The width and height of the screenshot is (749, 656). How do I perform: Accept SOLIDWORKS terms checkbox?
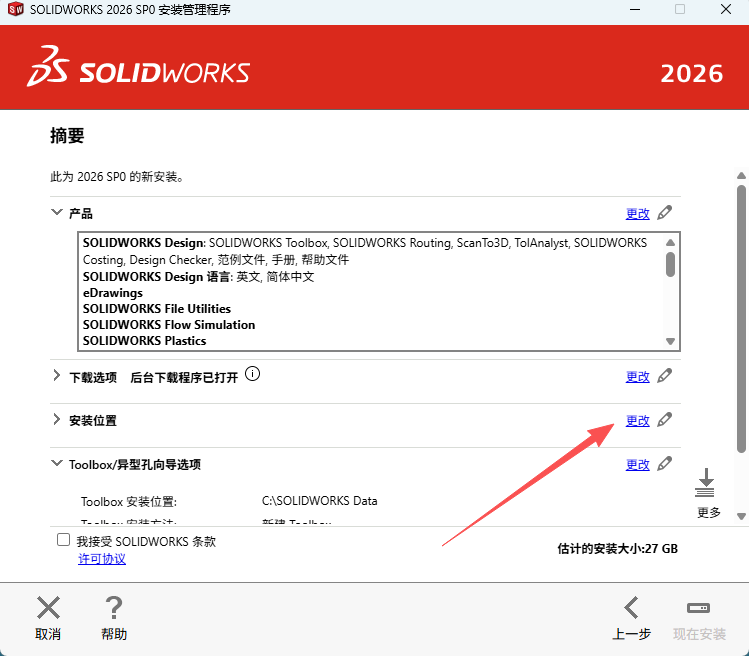[64, 540]
